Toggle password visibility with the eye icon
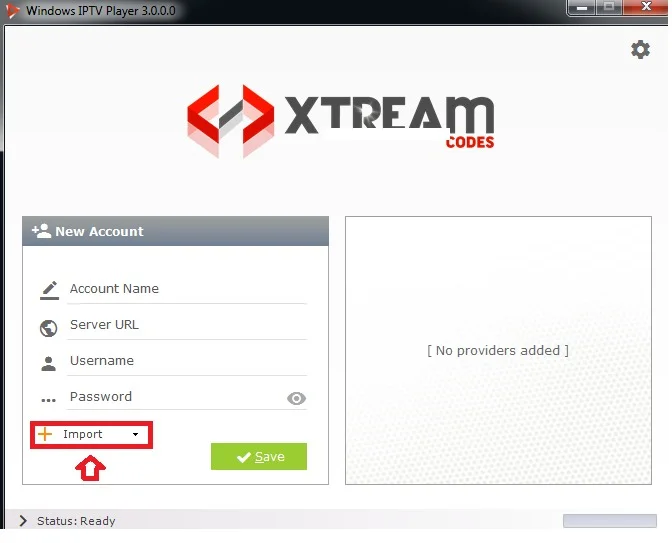The width and height of the screenshot is (672, 543). (296, 399)
